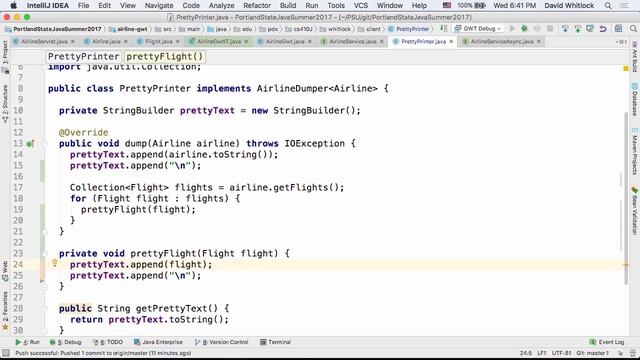The width and height of the screenshot is (640, 360).
Task: Open the GWT Debug run configuration dropdown
Action: 478,29
